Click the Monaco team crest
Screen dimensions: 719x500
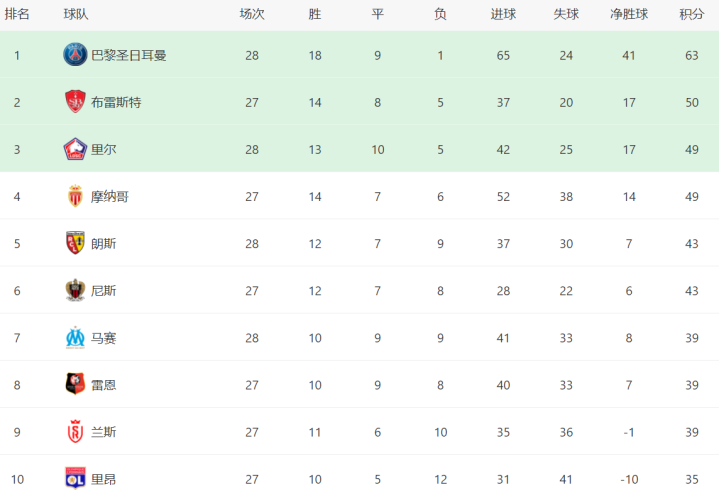tap(75, 196)
